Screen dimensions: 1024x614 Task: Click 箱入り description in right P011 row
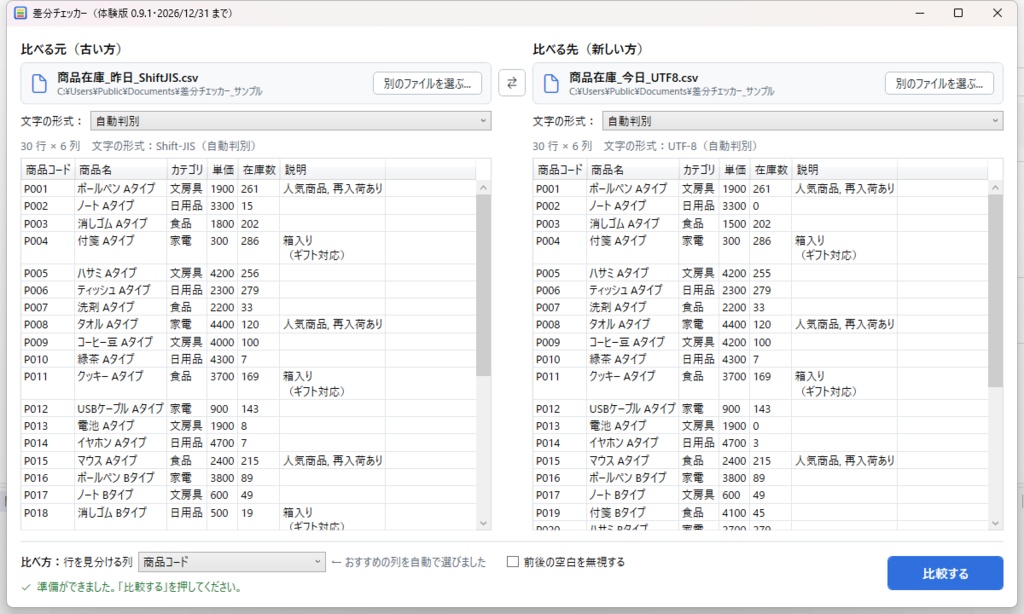pyautogui.click(x=826, y=384)
